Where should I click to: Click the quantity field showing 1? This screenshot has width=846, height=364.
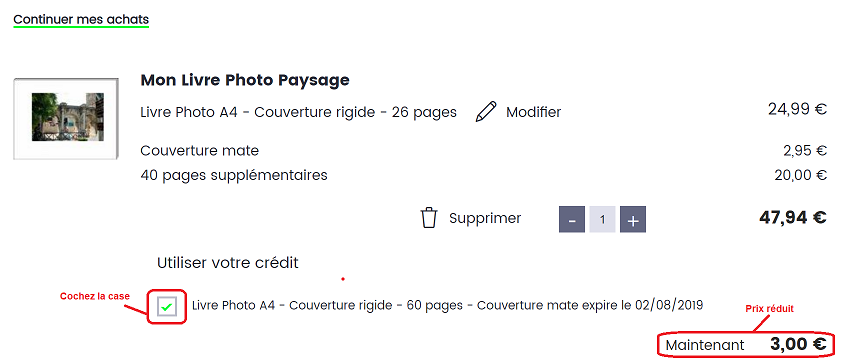pos(603,219)
